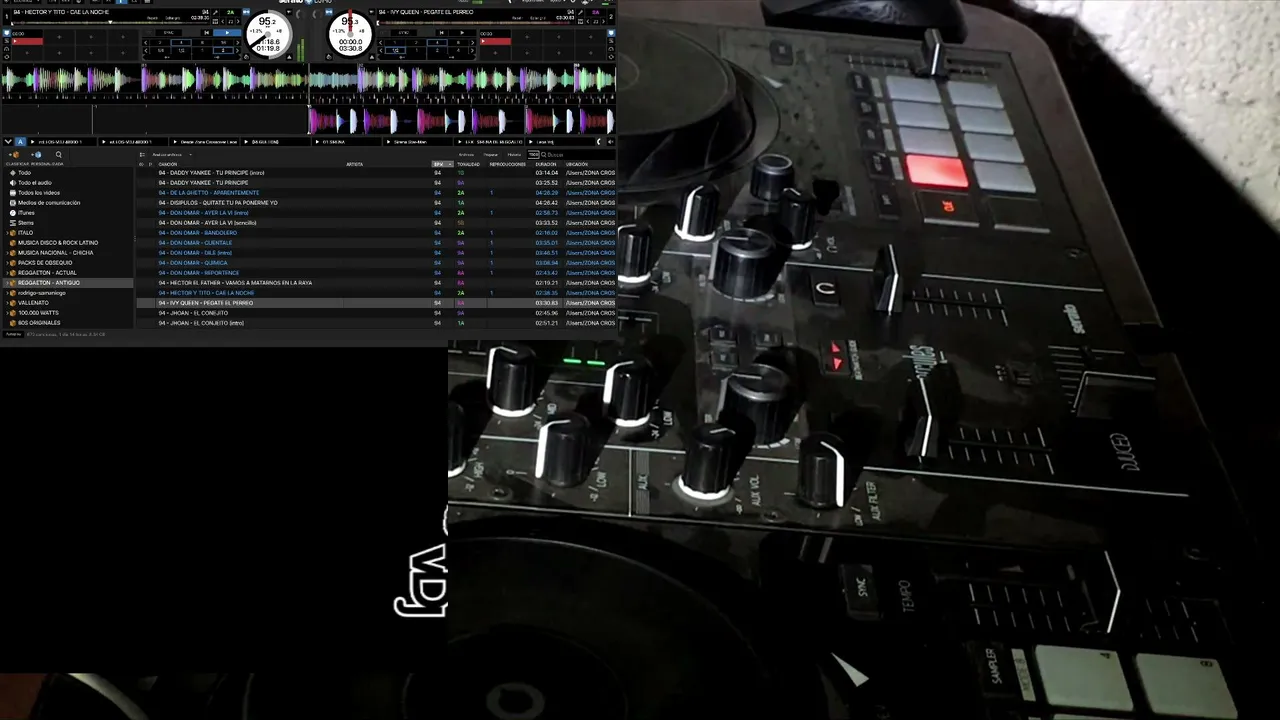Click the crate search magnifier icon
Image resolution: width=1280 pixels, height=720 pixels.
(x=59, y=155)
